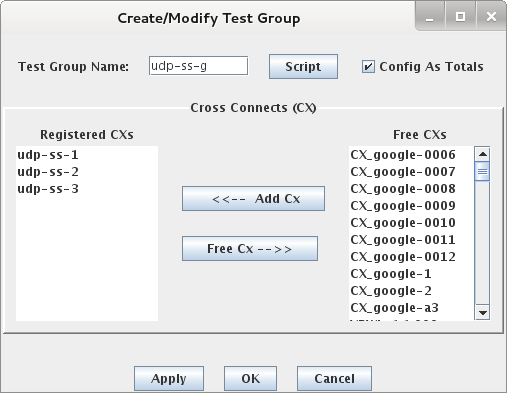The width and height of the screenshot is (507, 393).
Task: Select CX_google-0007 in Free CXs
Action: pyautogui.click(x=411, y=172)
